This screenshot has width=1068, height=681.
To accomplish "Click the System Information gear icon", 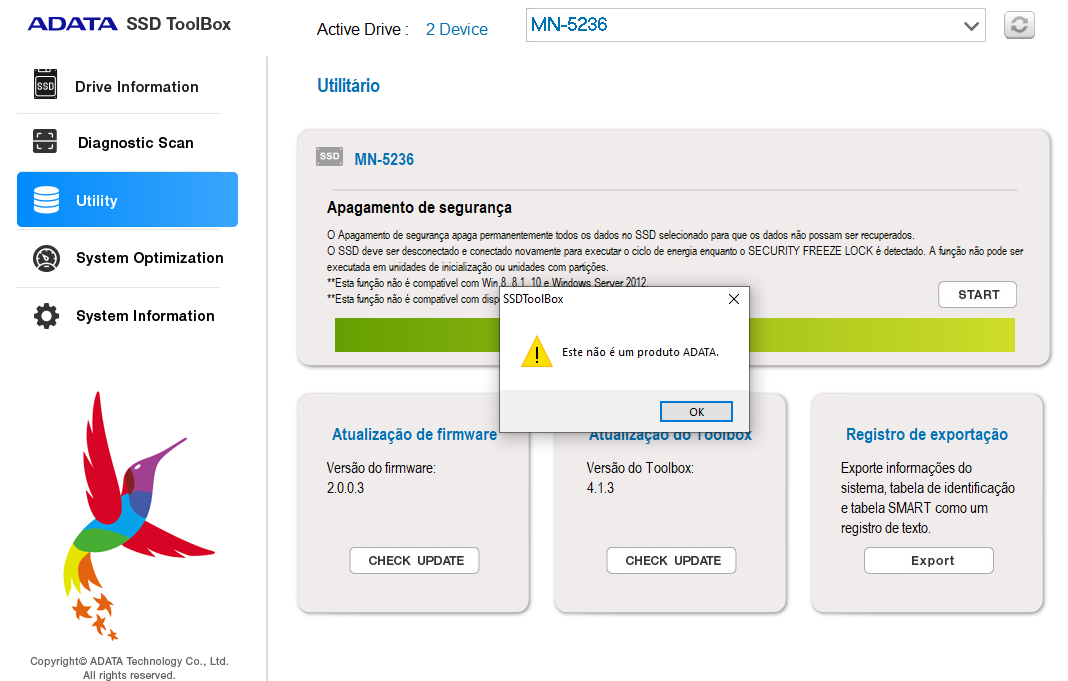I will 46,316.
